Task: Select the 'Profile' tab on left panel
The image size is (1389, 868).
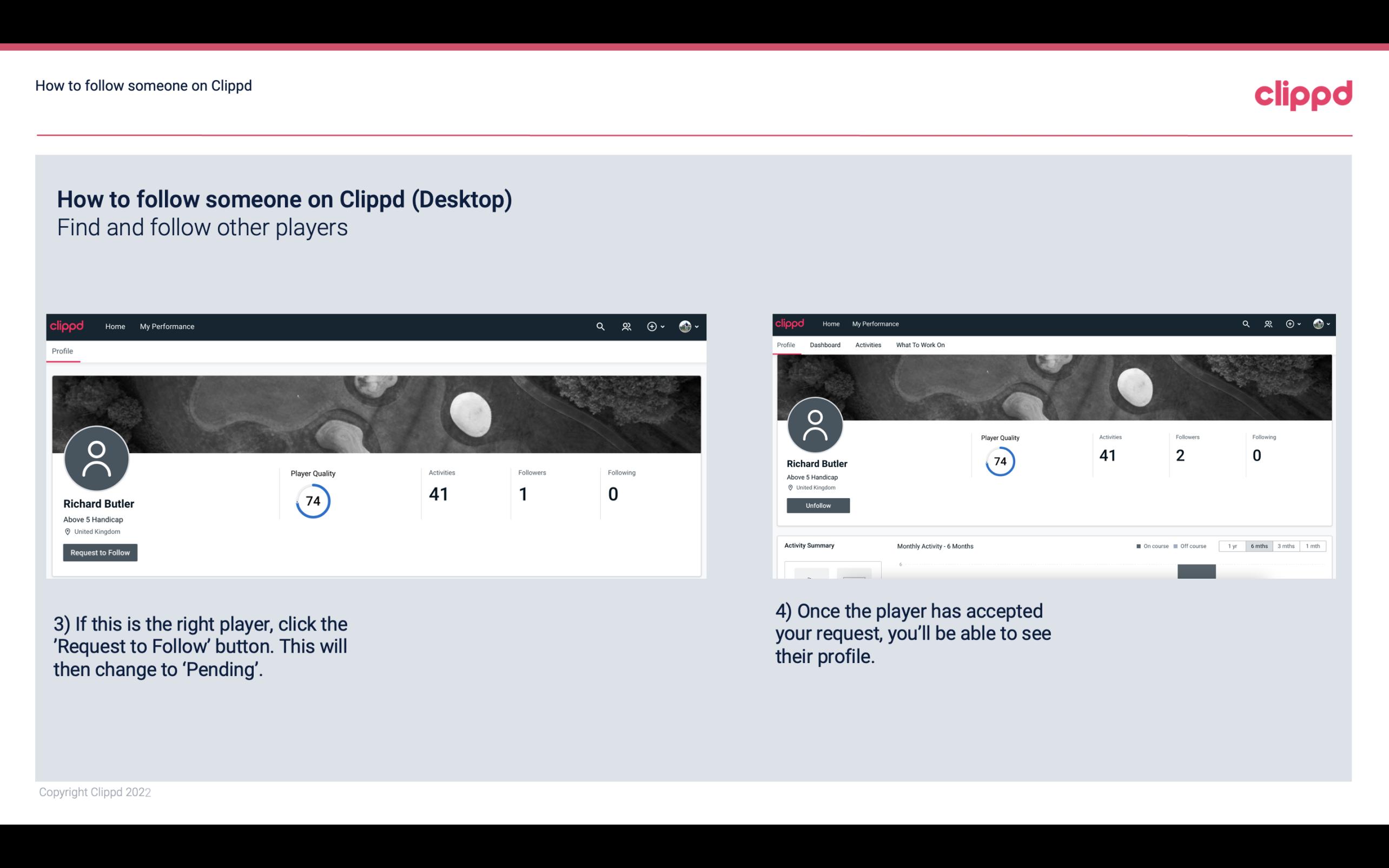Action: pyautogui.click(x=62, y=351)
